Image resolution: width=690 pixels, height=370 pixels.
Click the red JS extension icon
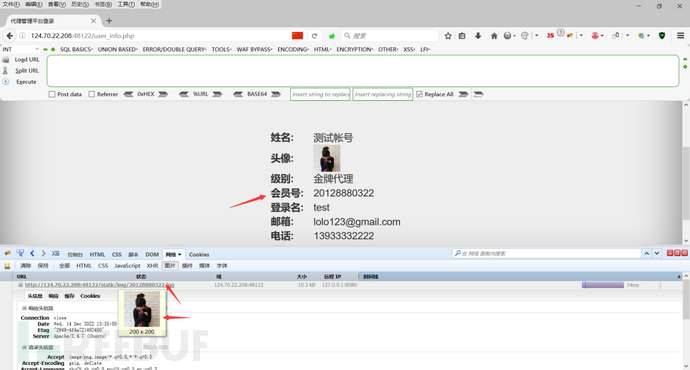point(550,36)
